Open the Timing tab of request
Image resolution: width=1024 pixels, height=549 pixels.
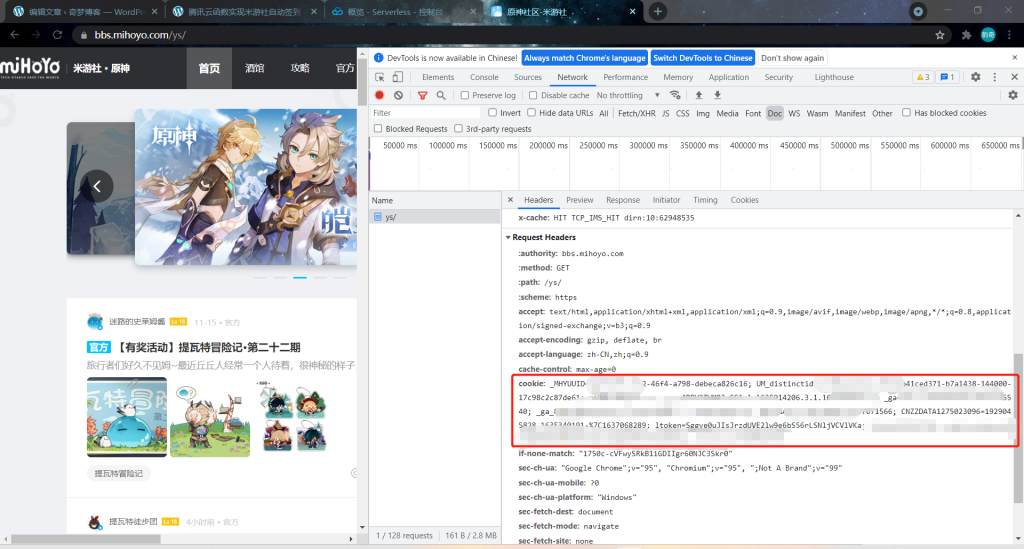705,200
